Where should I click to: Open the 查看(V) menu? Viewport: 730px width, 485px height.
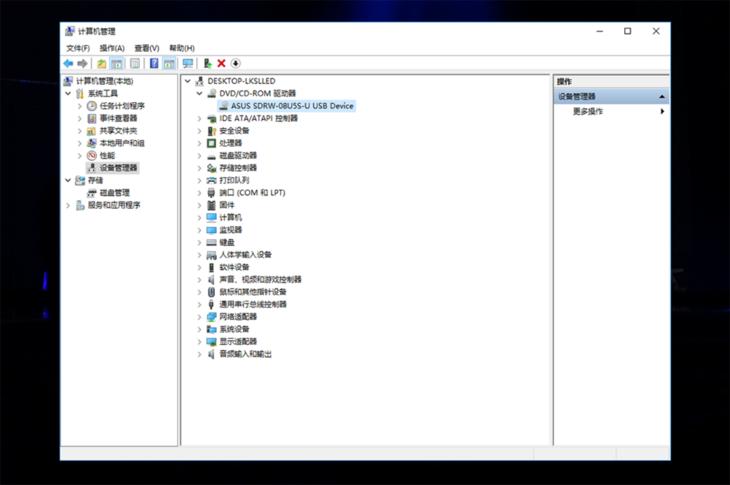point(147,48)
